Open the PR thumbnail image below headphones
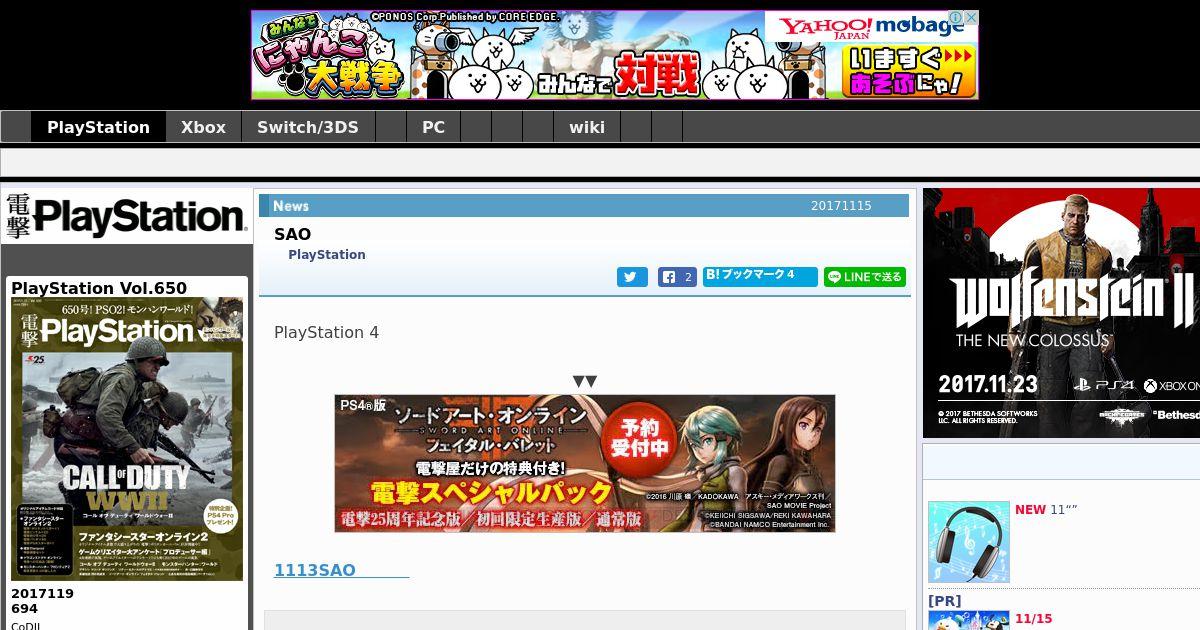The image size is (1200, 630). tap(969, 621)
